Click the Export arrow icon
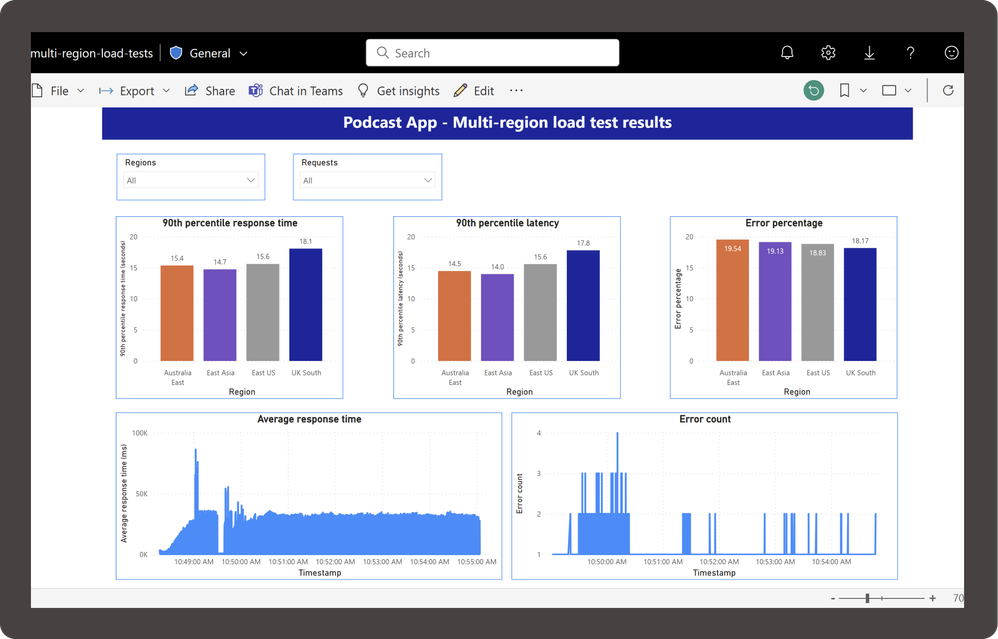 pos(106,91)
